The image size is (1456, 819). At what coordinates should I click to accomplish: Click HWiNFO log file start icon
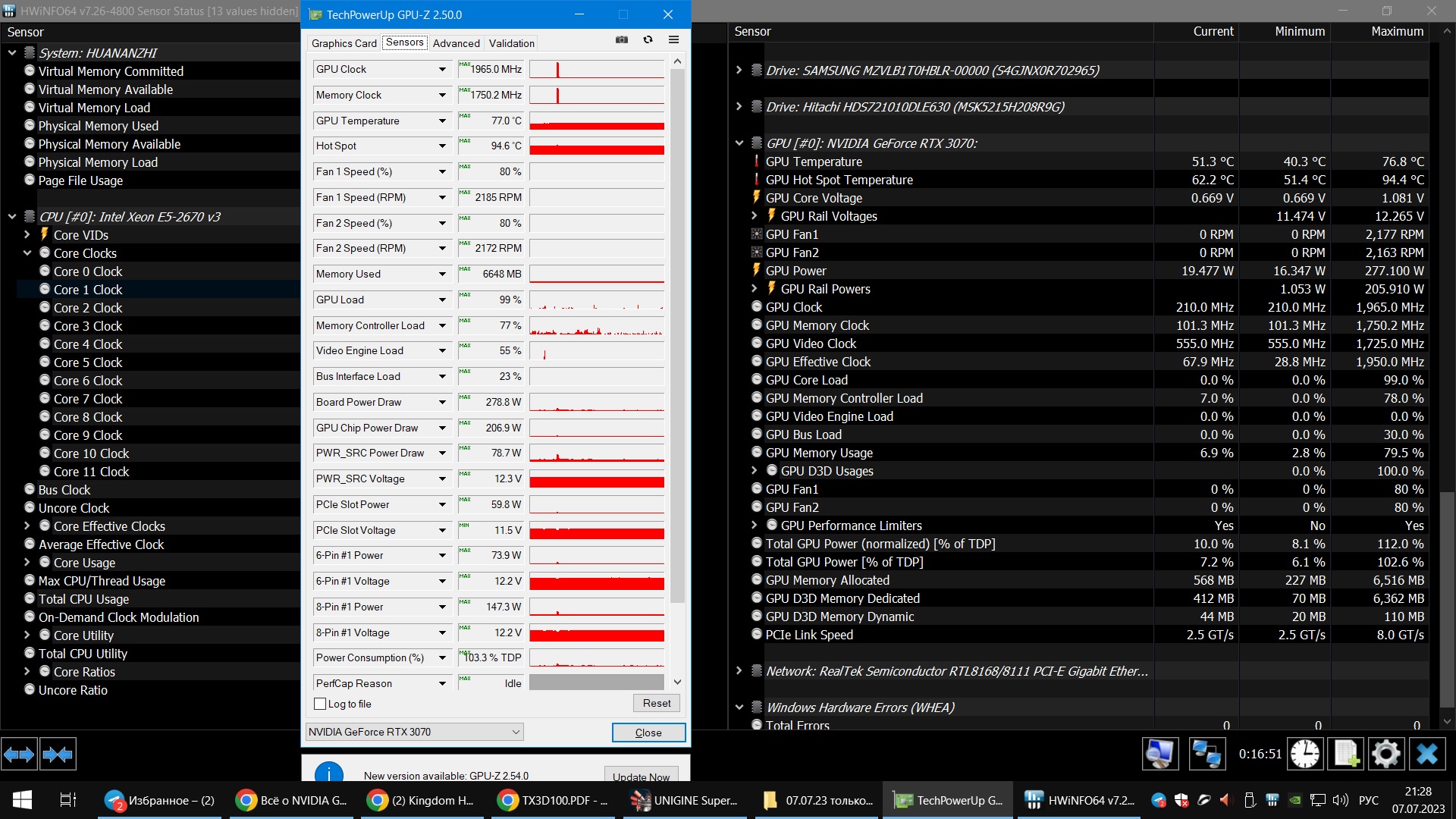(1346, 754)
